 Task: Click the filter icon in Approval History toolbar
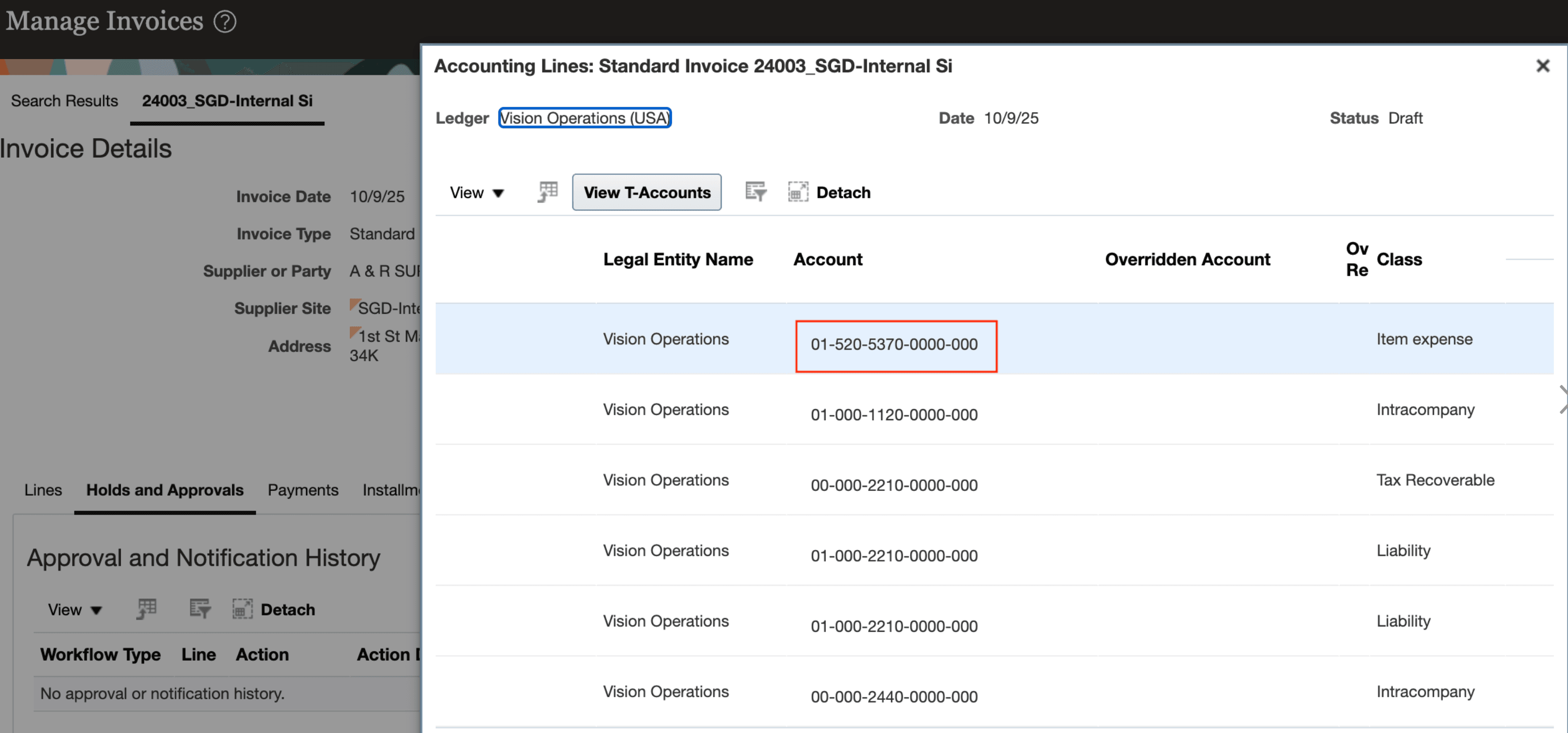pos(199,609)
